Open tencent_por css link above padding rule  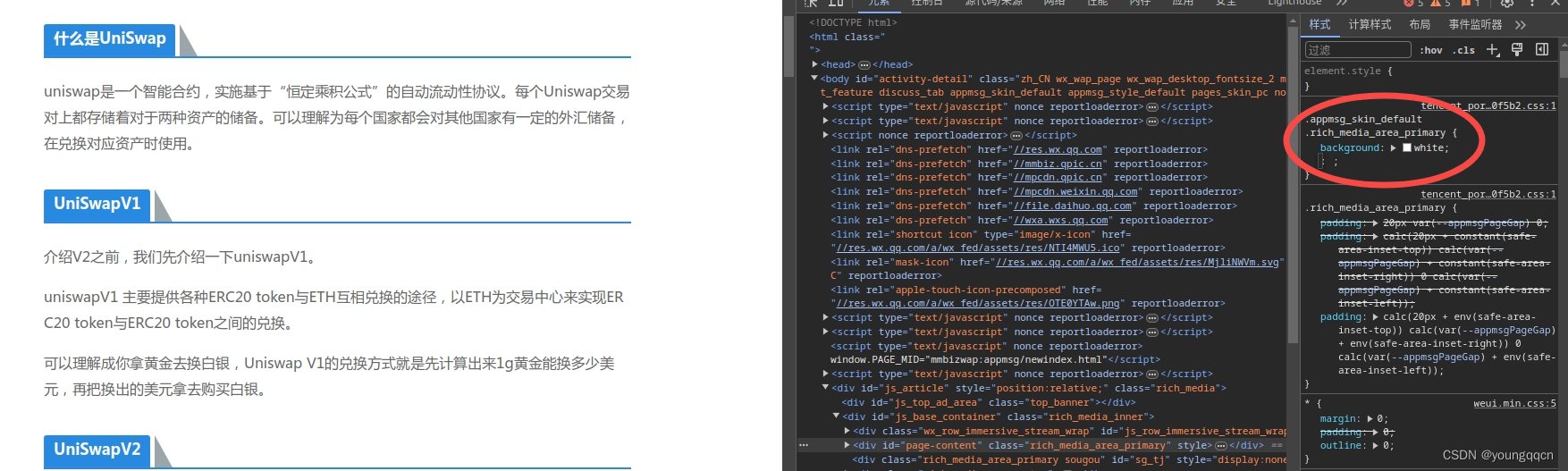click(x=1488, y=195)
